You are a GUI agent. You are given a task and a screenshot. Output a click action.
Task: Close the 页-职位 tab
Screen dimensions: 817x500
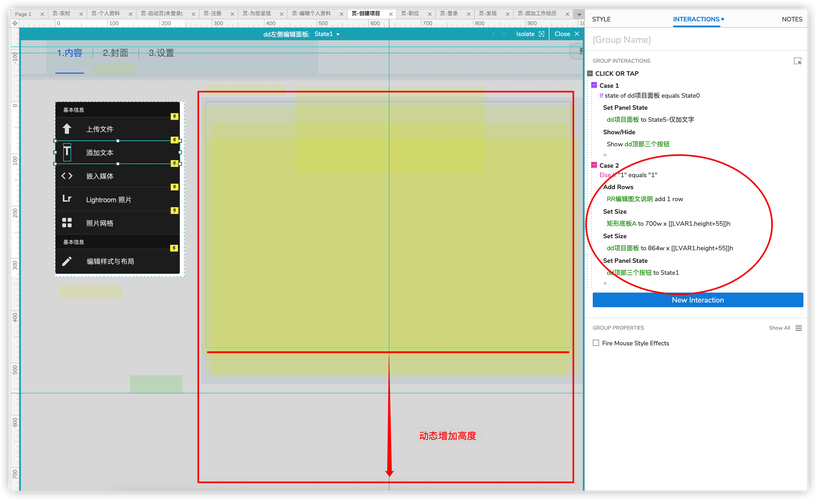[429, 14]
